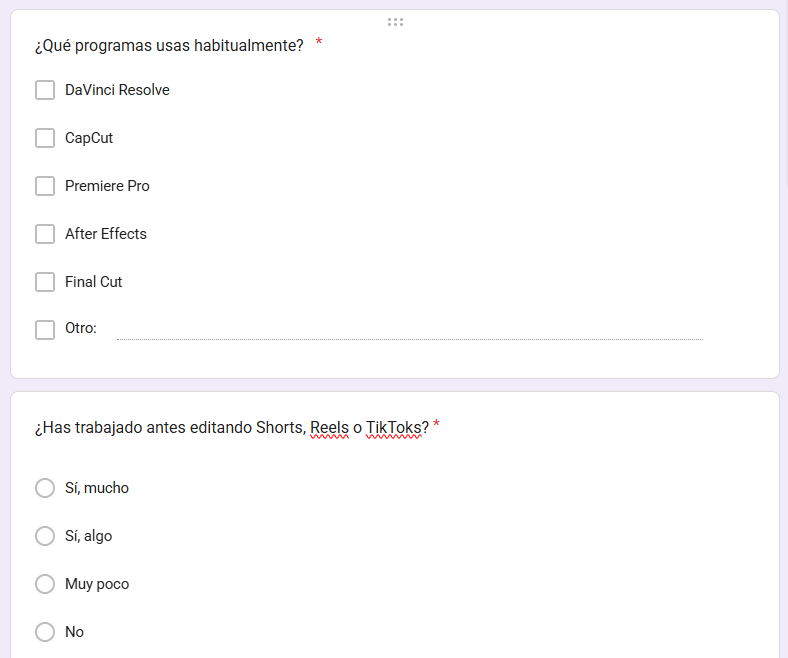
Task: Click the 'CapCut' label text
Action: click(x=89, y=138)
